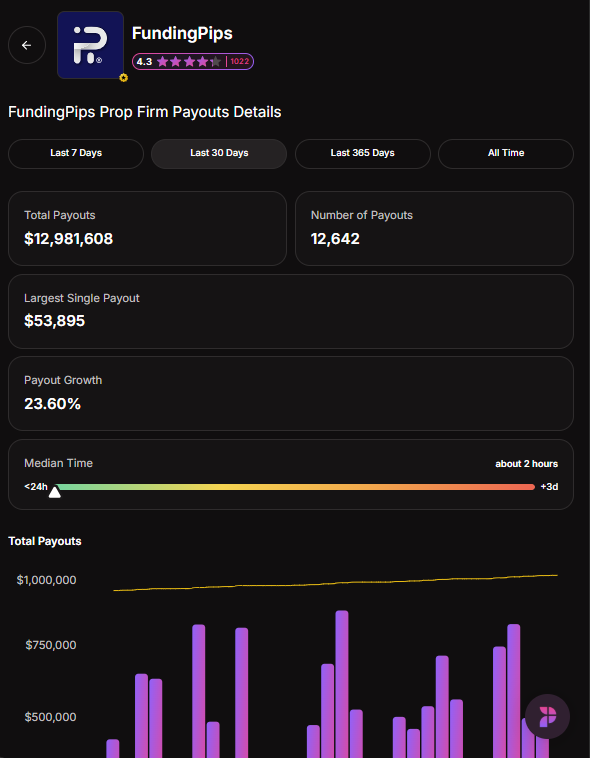
Task: Click the $53,895 largest payout value
Action: click(x=55, y=321)
